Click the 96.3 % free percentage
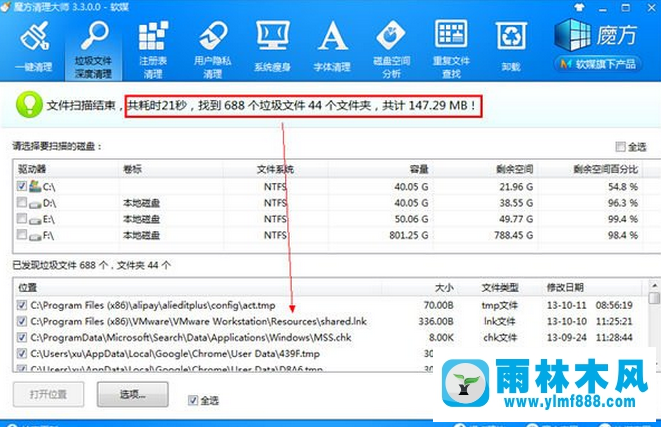Screen dimensions: 661x427 pyautogui.click(x=623, y=203)
